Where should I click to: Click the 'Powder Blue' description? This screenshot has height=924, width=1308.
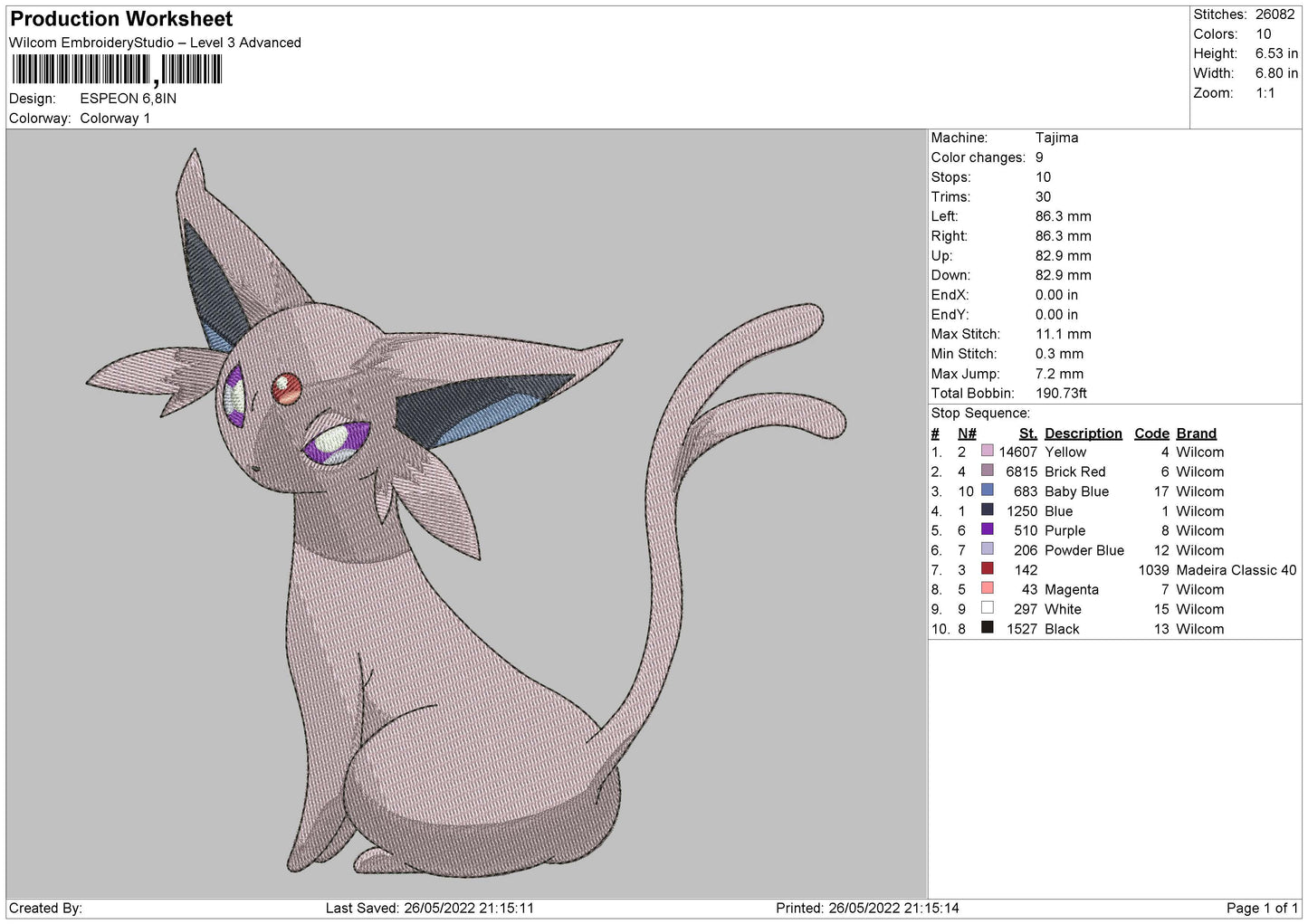[x=1084, y=550]
